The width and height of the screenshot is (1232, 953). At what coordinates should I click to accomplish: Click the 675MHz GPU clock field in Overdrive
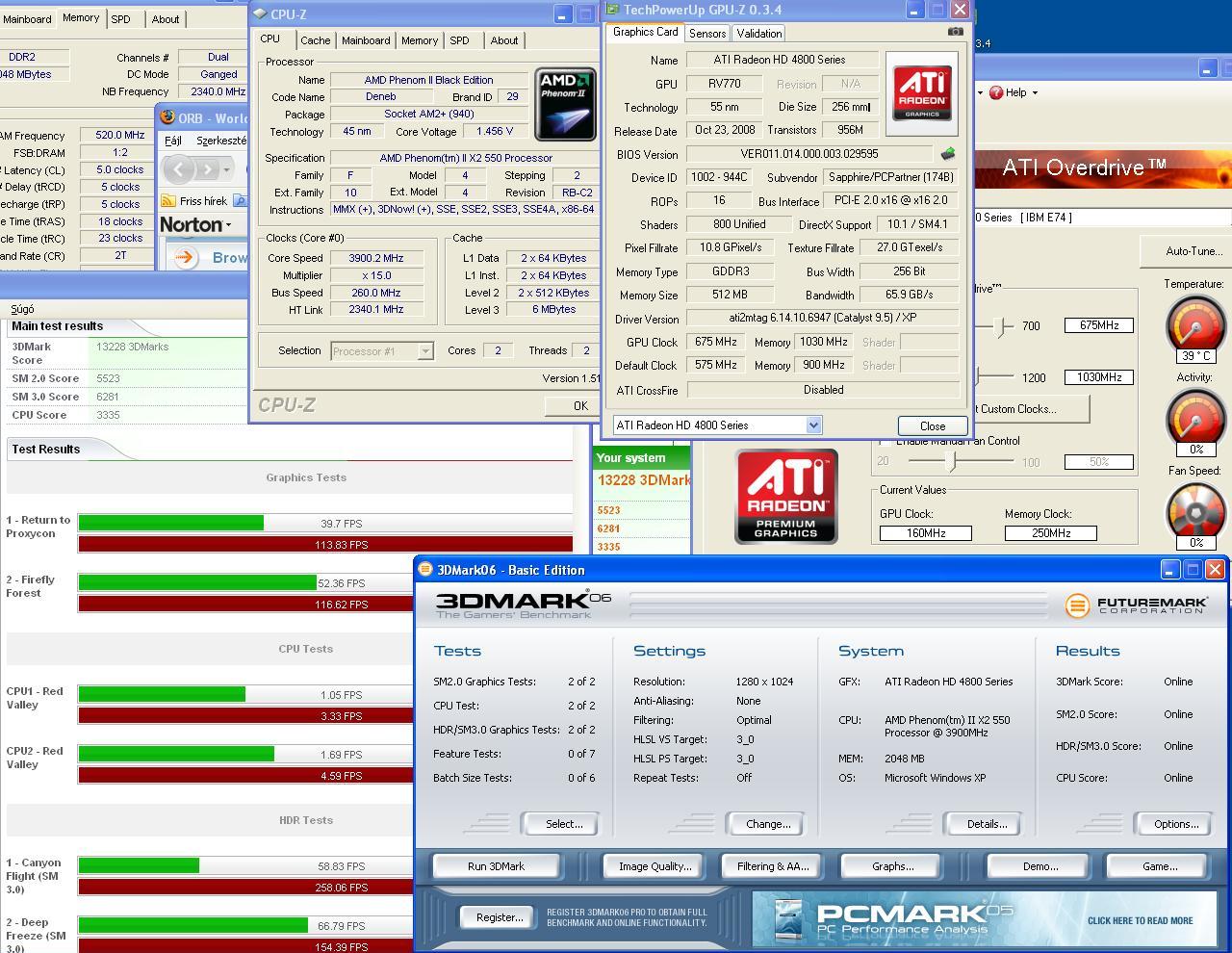pyautogui.click(x=1098, y=325)
